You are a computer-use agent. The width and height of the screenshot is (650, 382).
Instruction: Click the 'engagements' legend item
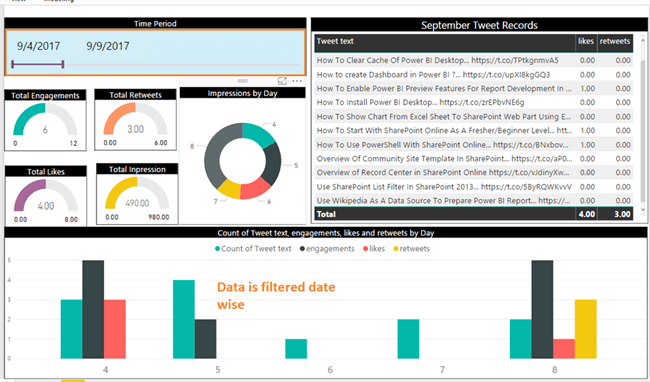click(x=327, y=249)
